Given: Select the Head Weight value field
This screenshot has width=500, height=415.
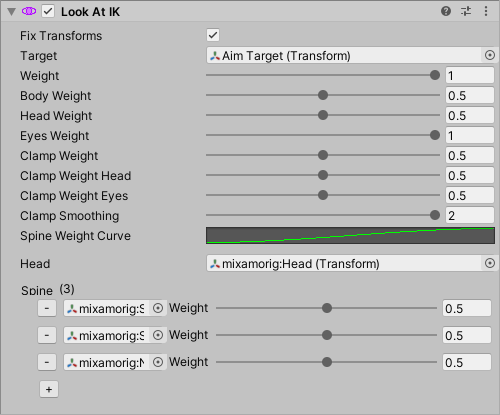Looking at the screenshot, I should (x=470, y=115).
